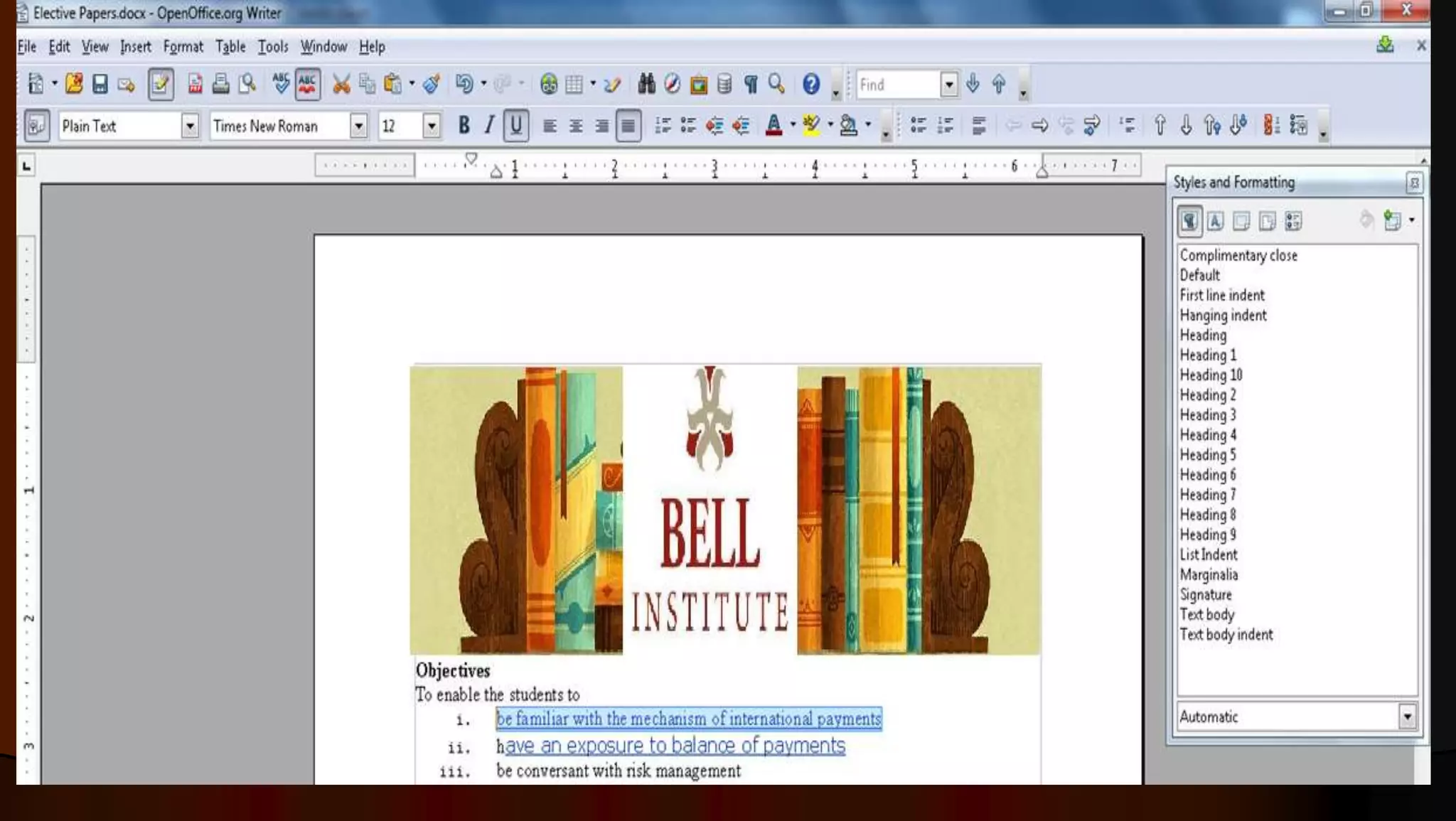Toggle Bold formatting
Image resolution: width=1456 pixels, height=821 pixels.
click(464, 126)
